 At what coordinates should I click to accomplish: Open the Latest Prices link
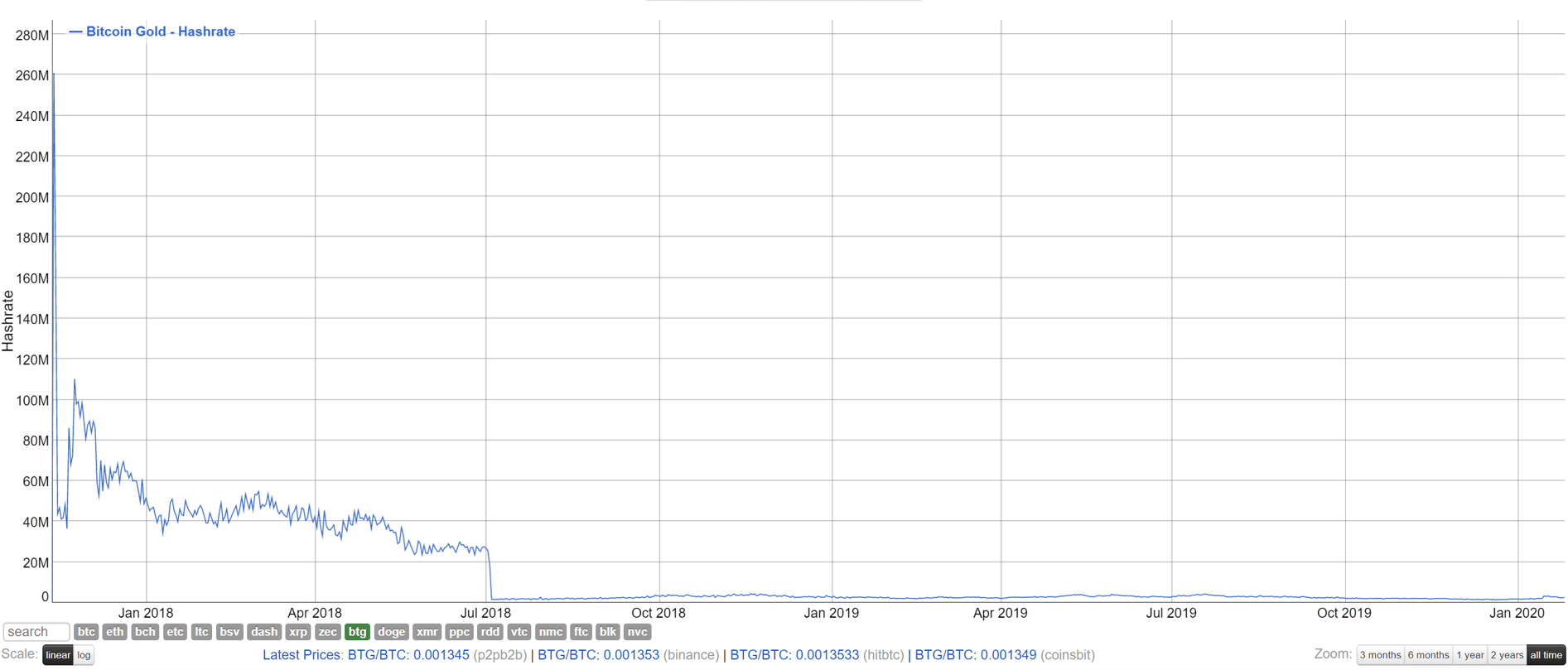(303, 655)
